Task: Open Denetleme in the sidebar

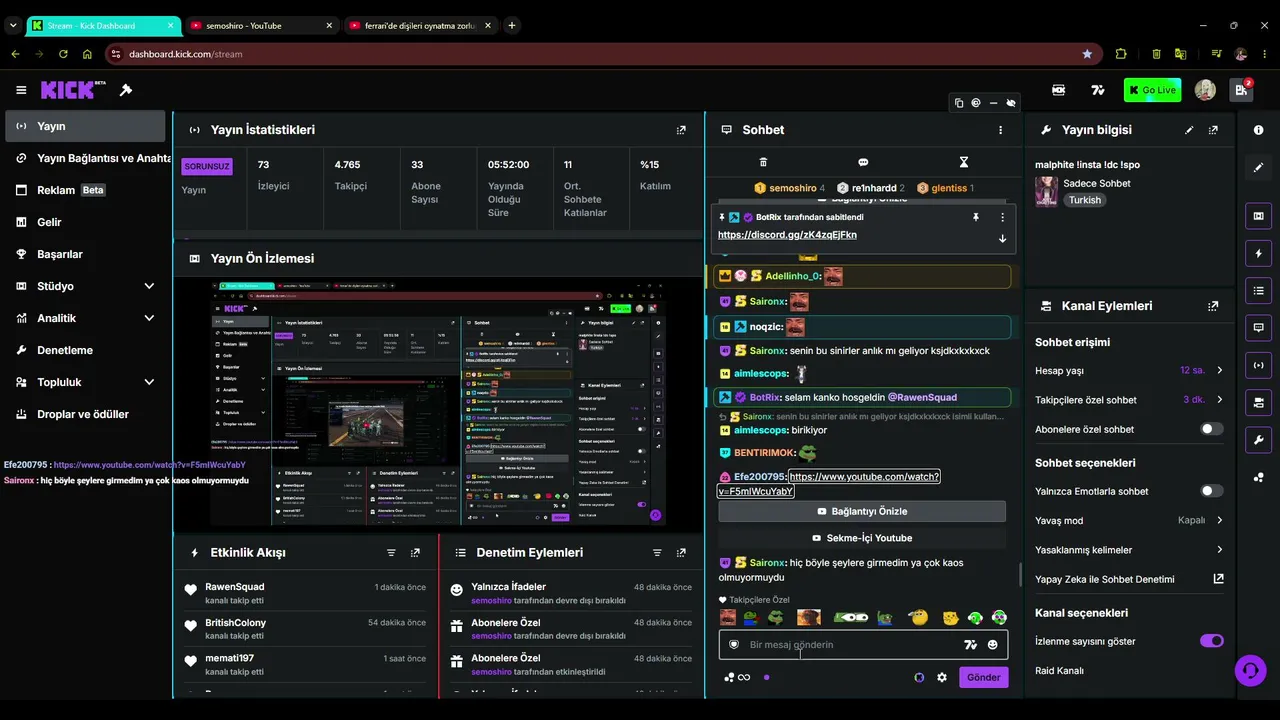Action: point(85,350)
